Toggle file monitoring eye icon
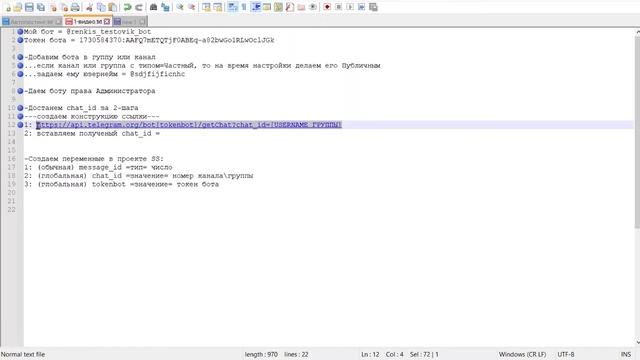The width and height of the screenshot is (640, 360). (x=313, y=7)
